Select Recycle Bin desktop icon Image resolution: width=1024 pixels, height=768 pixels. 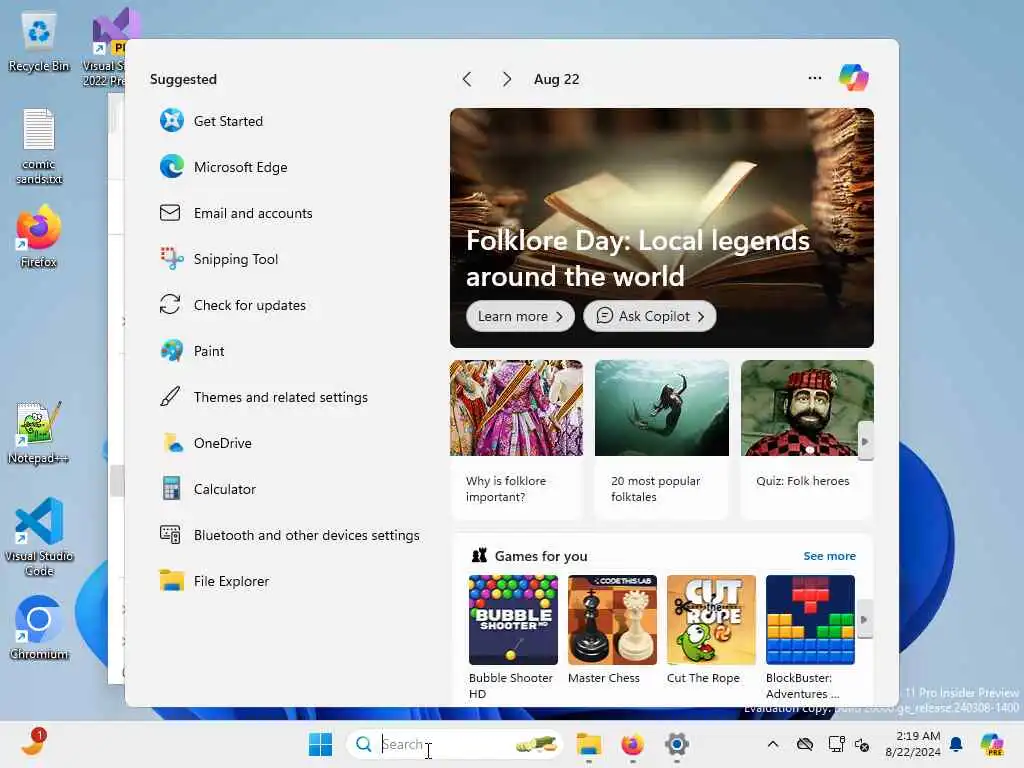click(39, 42)
